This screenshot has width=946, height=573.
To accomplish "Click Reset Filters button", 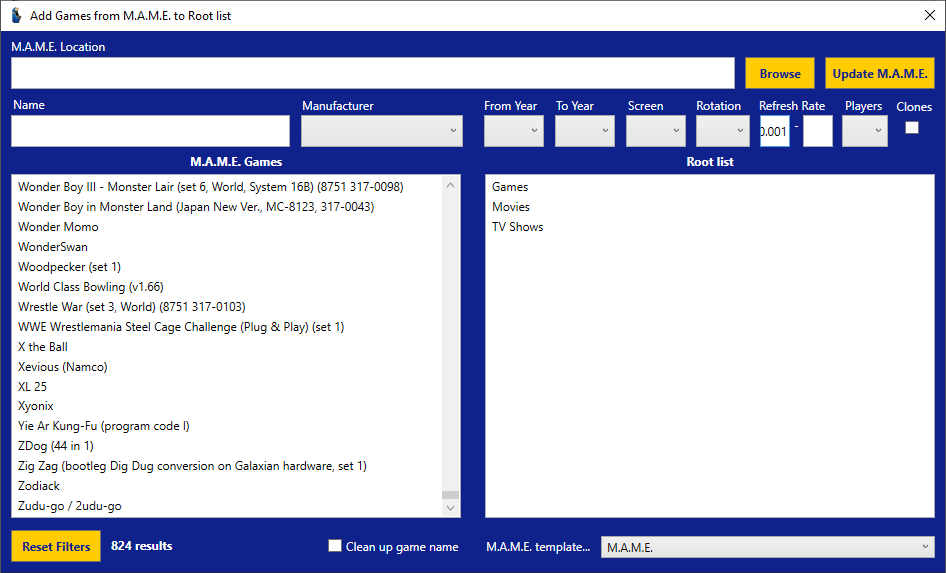I will pyautogui.click(x=56, y=546).
